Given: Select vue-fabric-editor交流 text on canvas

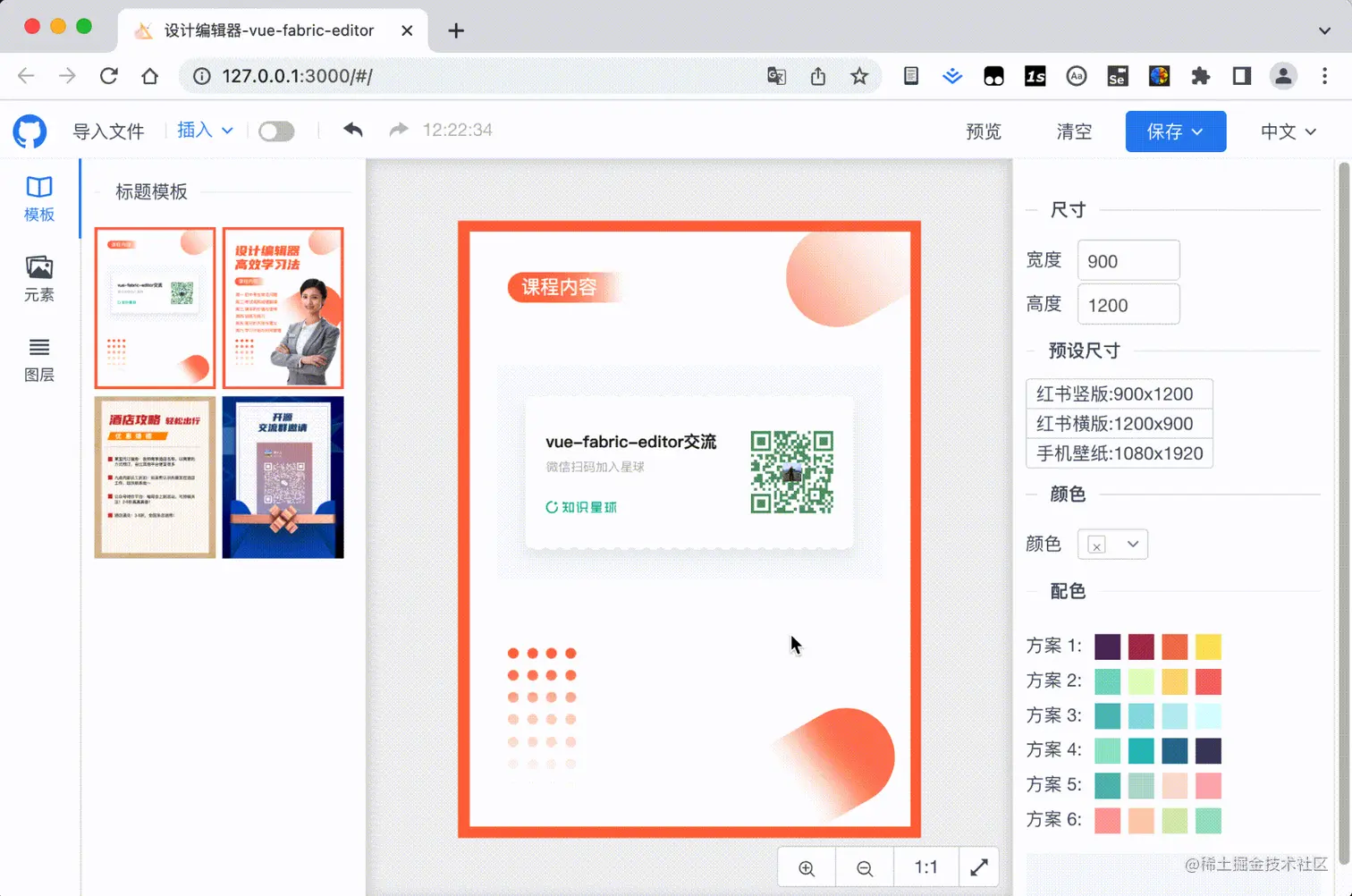Looking at the screenshot, I should click(x=630, y=442).
